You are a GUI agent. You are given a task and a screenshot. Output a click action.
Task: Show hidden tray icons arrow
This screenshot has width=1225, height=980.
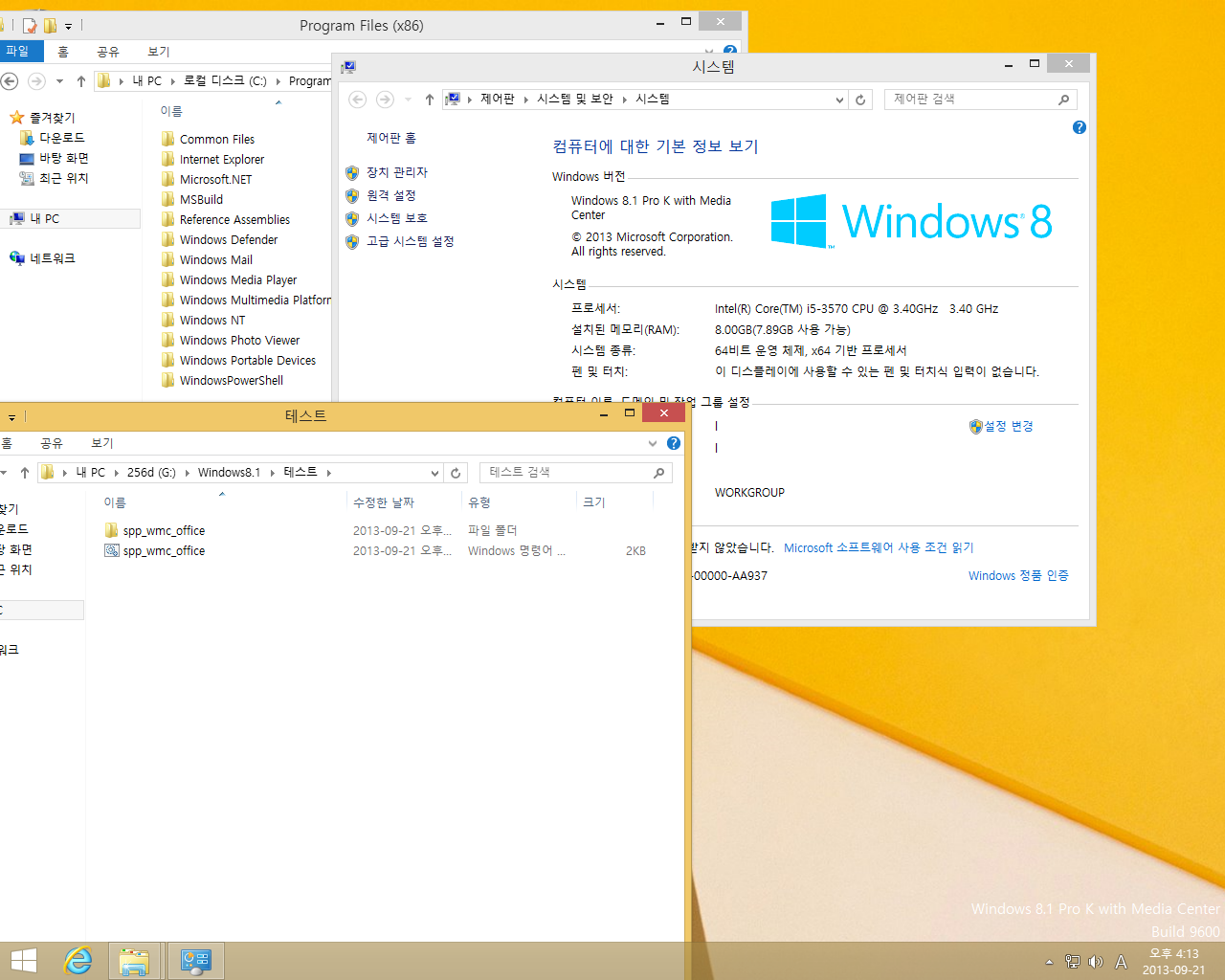tap(1049, 962)
